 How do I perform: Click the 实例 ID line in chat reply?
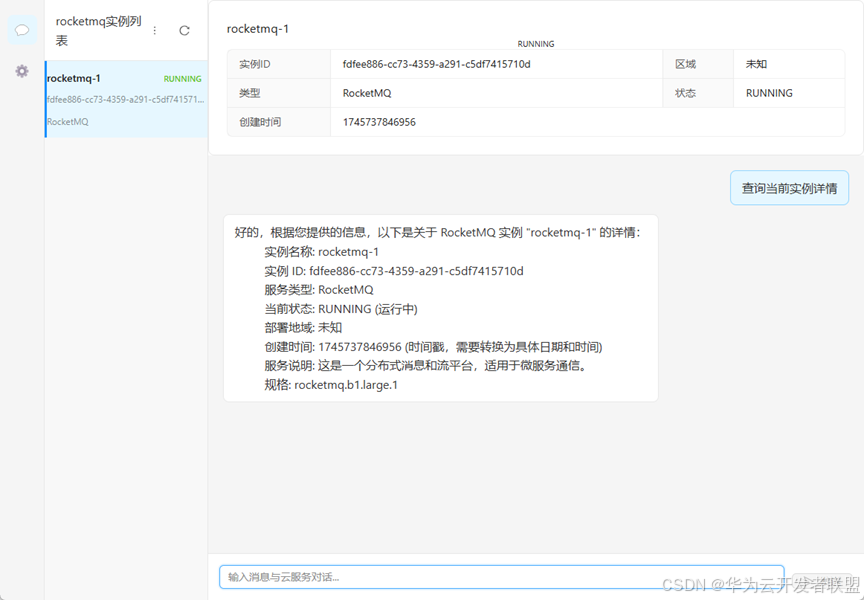pyautogui.click(x=393, y=271)
